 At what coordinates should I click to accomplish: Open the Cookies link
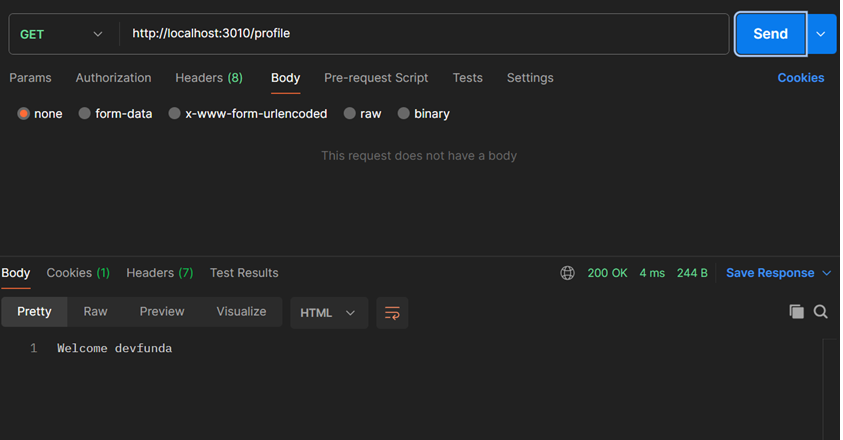coord(800,78)
